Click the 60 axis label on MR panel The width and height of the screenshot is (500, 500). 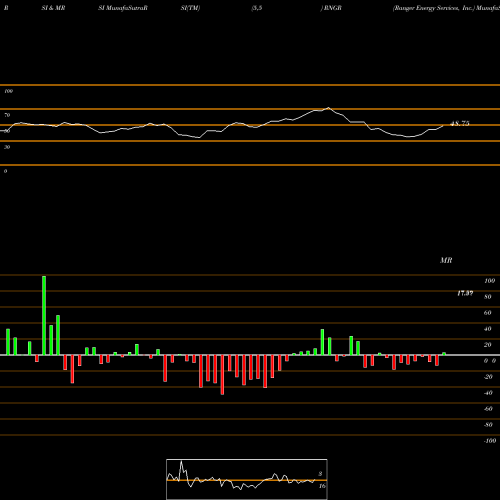488,313
